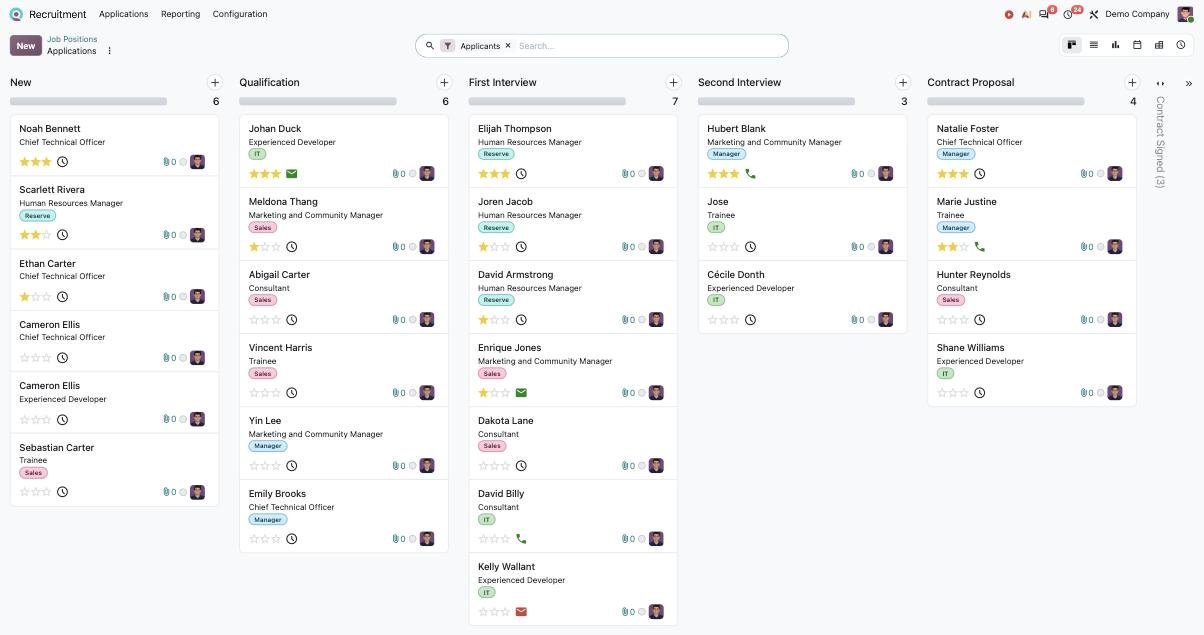Click the phone icon on Marie Justine card
This screenshot has width=1204, height=635.
click(980, 247)
